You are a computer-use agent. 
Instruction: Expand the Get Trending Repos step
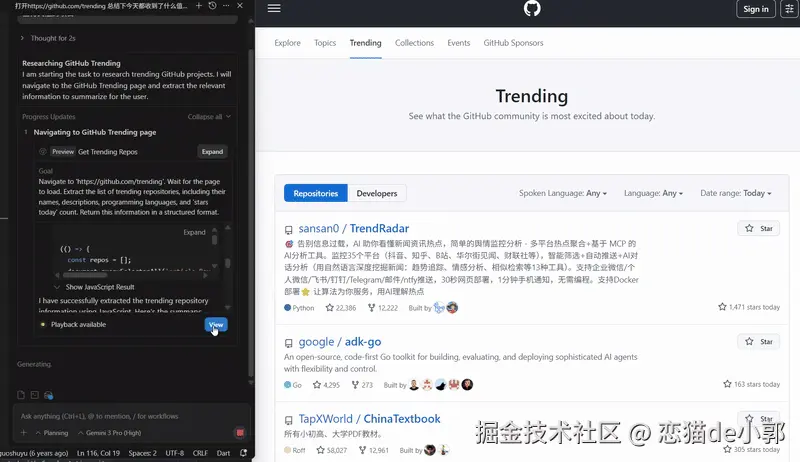212,151
